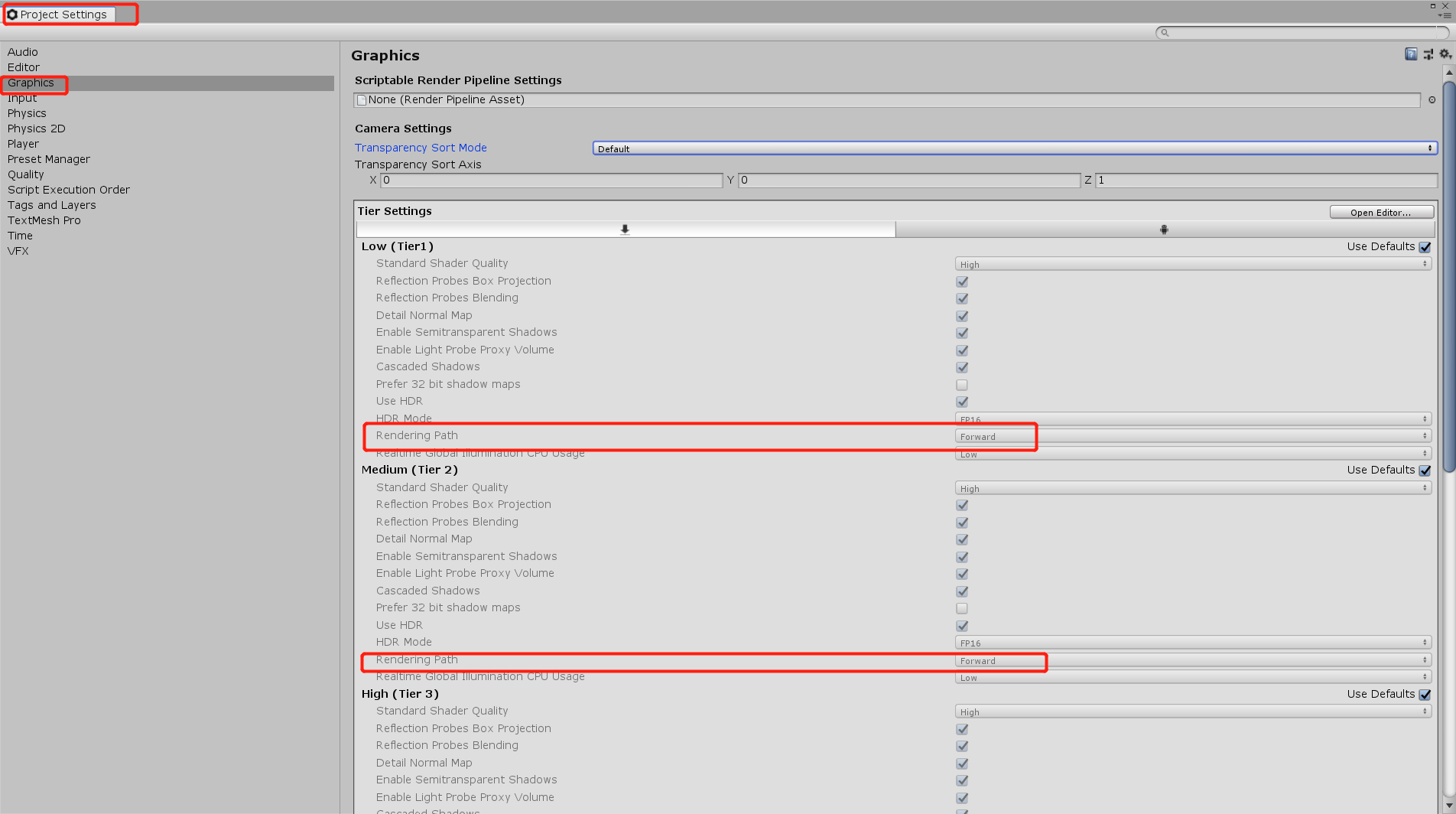Close the Project Settings window

click(x=1445, y=5)
